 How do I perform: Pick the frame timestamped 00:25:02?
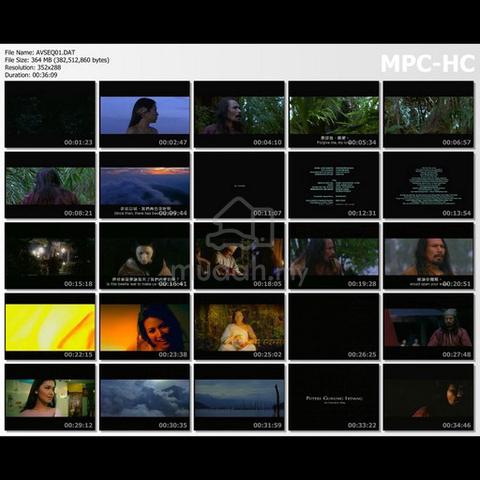click(239, 326)
